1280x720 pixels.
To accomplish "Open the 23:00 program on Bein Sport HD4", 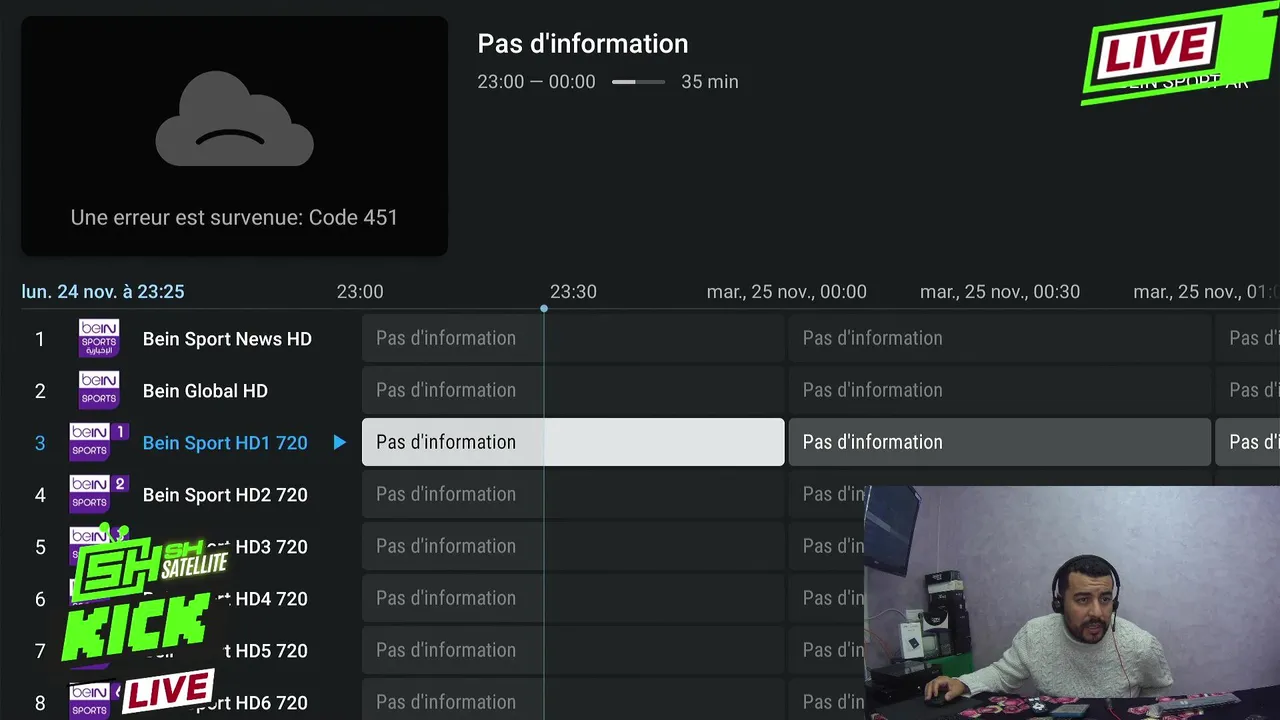I will [x=573, y=598].
